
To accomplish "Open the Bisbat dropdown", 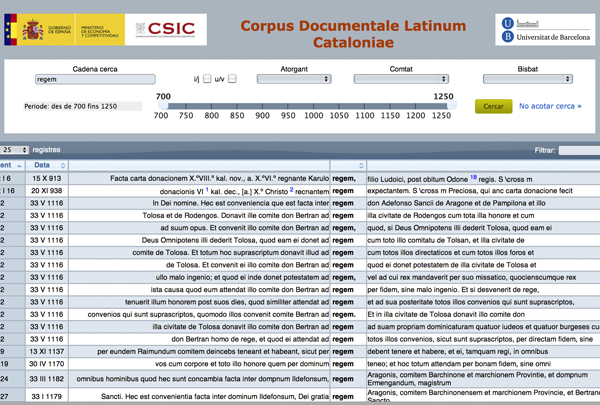I will tap(528, 79).
